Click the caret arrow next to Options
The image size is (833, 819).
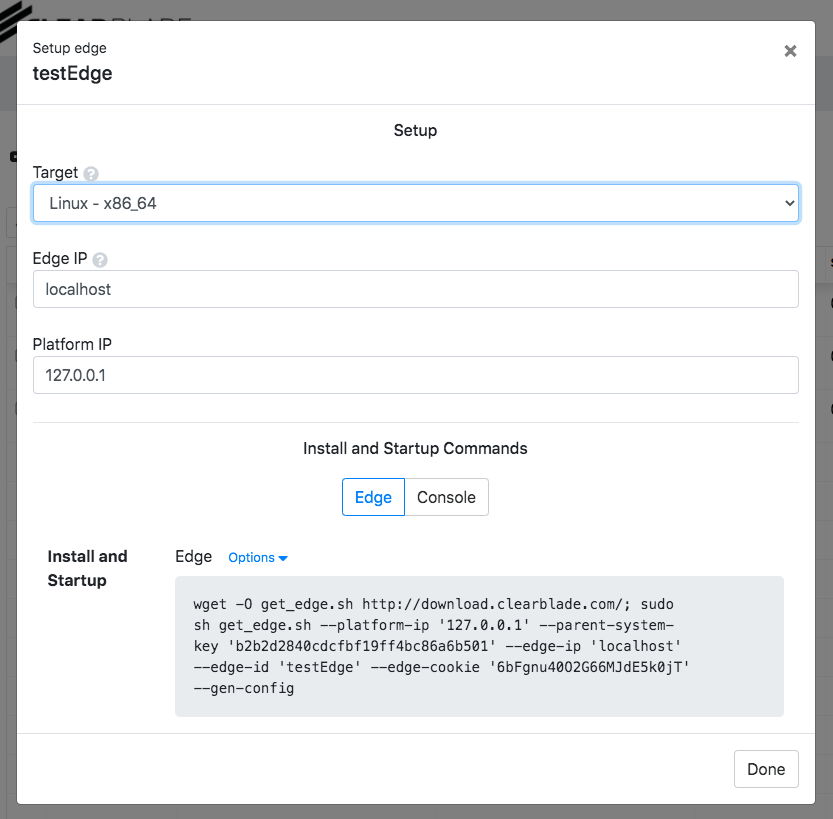coord(283,558)
